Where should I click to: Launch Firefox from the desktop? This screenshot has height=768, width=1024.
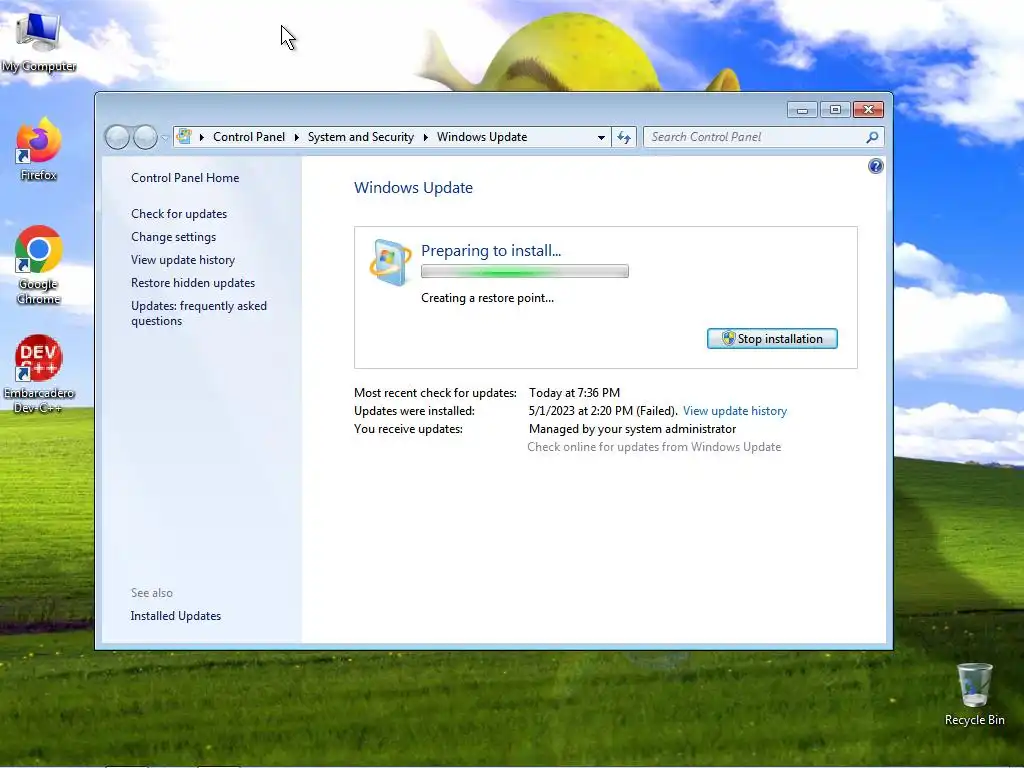pos(39,149)
